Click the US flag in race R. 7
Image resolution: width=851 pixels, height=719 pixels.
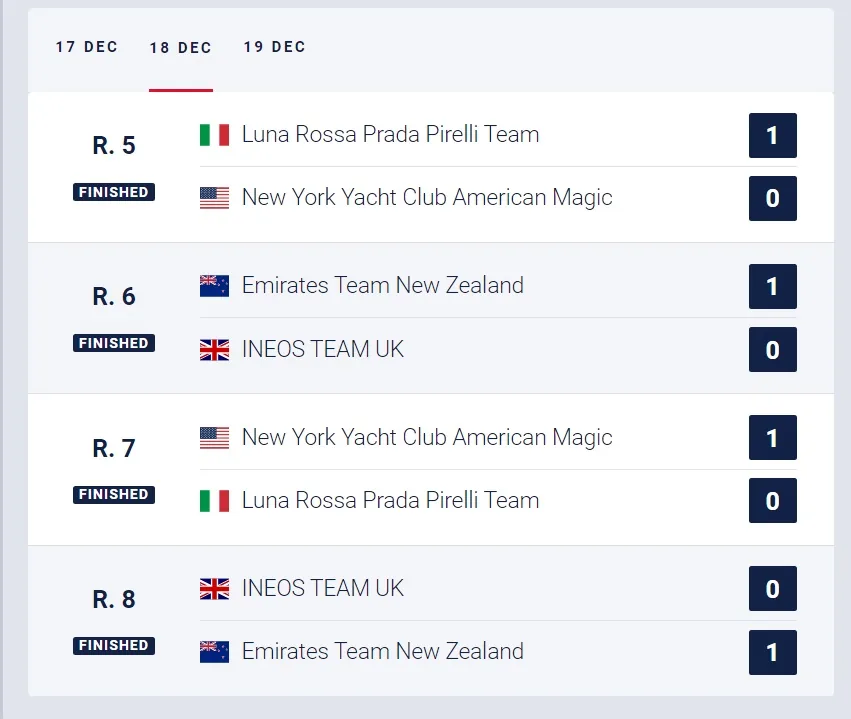pyautogui.click(x=214, y=438)
